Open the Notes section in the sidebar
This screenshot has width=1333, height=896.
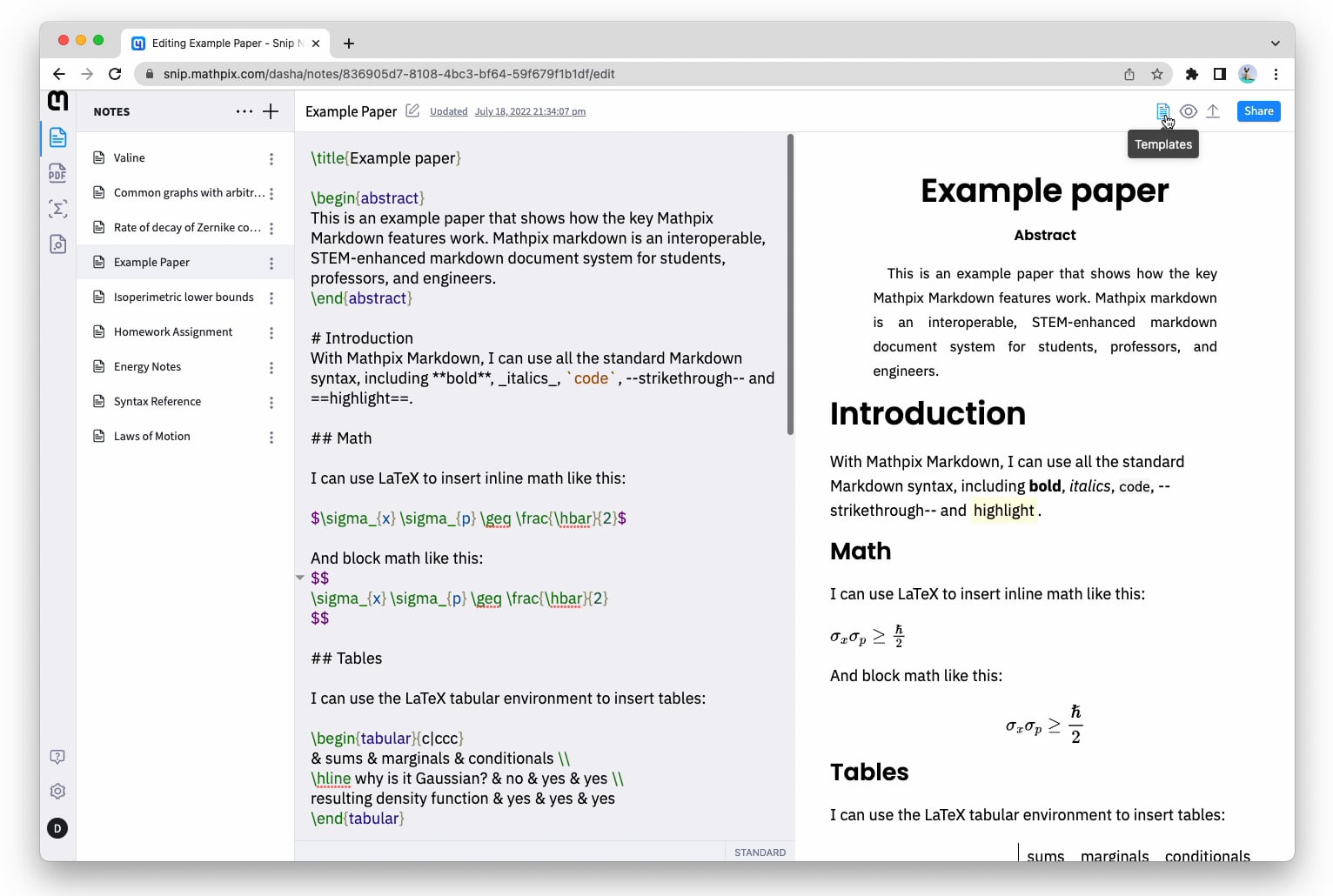point(57,137)
